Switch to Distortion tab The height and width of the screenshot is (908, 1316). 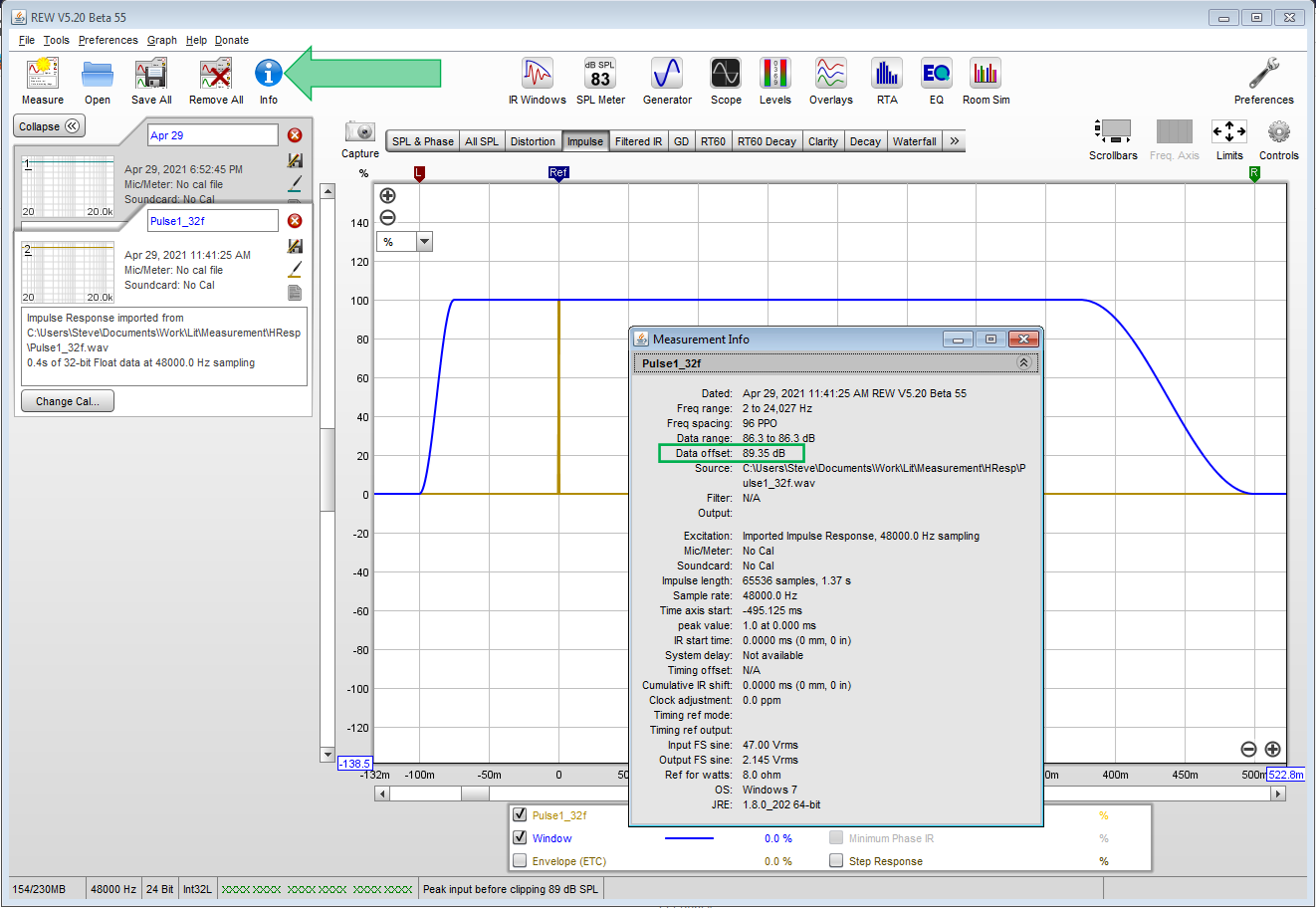[533, 141]
